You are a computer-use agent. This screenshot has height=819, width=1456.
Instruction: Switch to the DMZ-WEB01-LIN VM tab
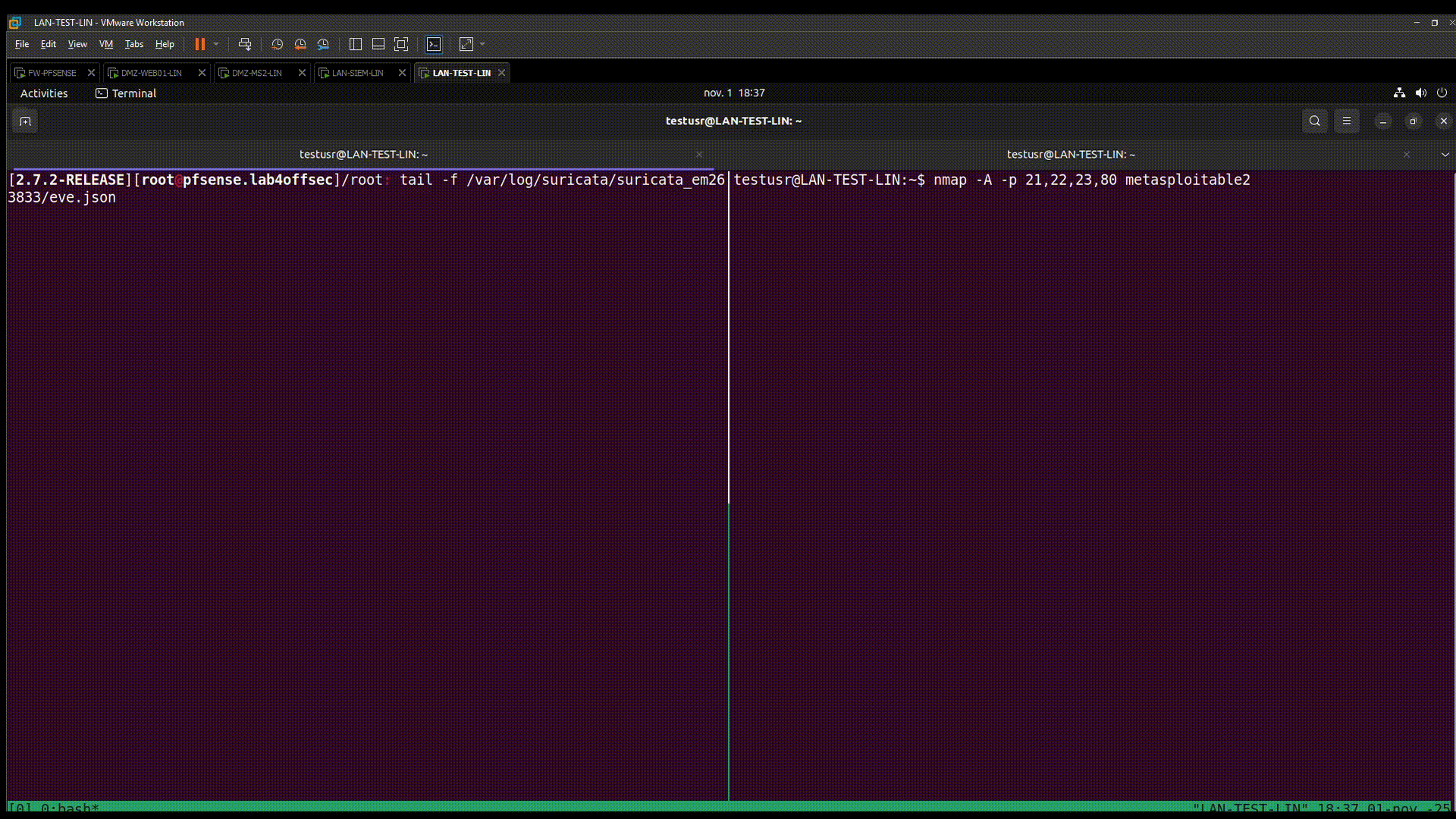point(152,73)
